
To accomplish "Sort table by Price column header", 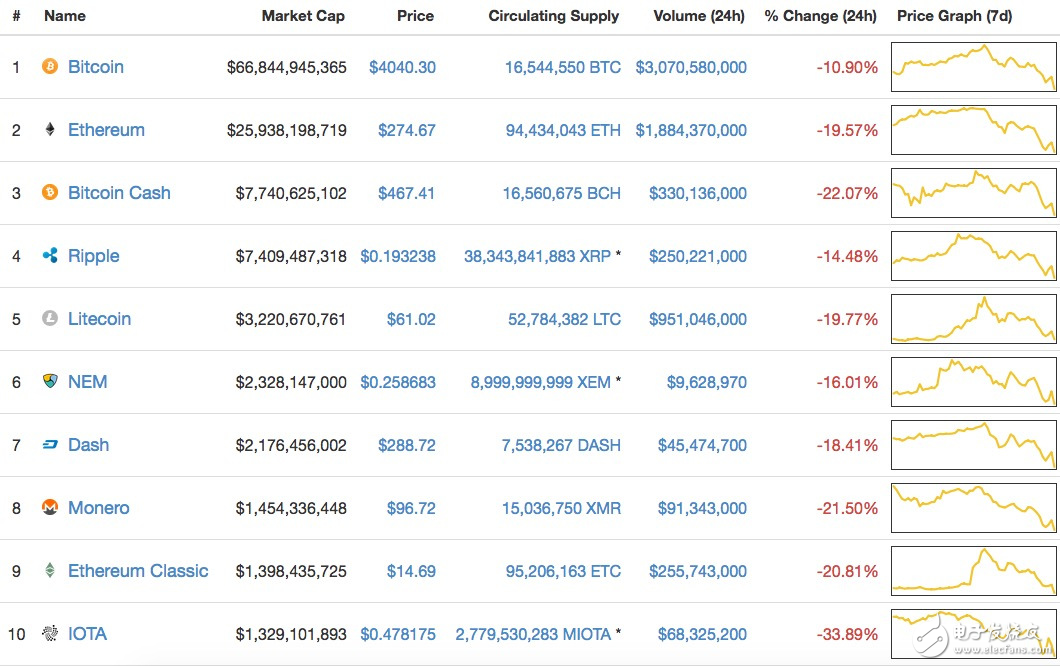I will pos(415,16).
